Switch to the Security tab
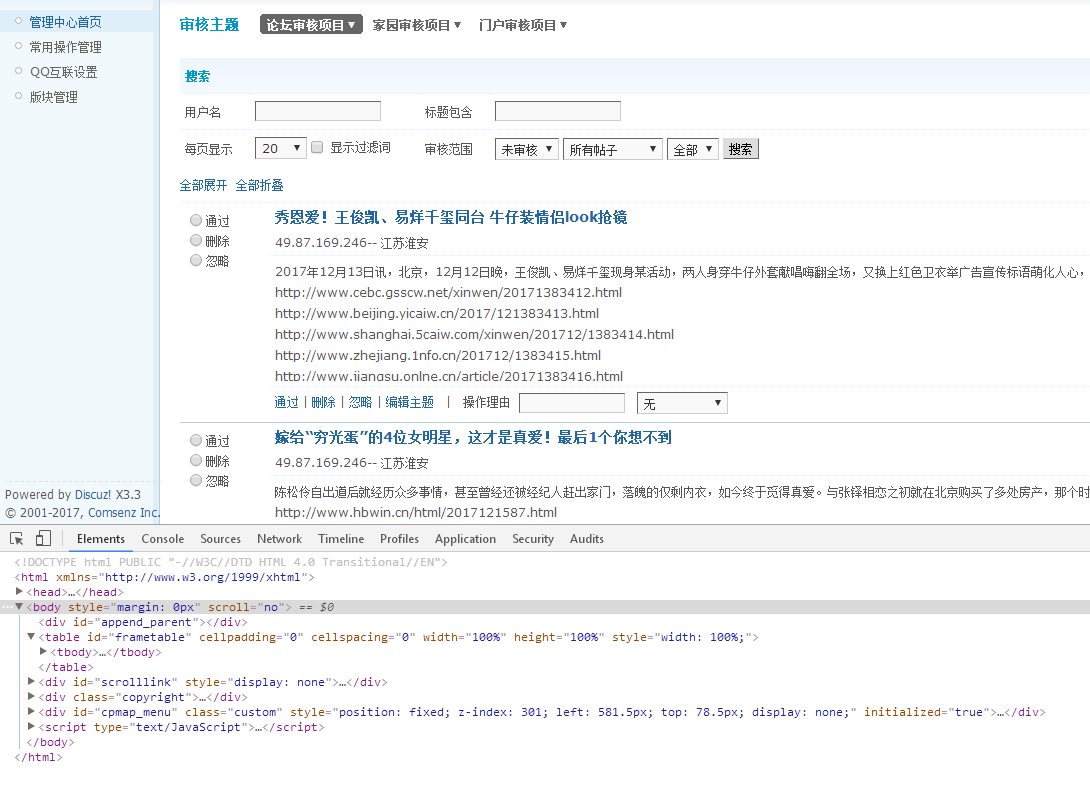 533,539
